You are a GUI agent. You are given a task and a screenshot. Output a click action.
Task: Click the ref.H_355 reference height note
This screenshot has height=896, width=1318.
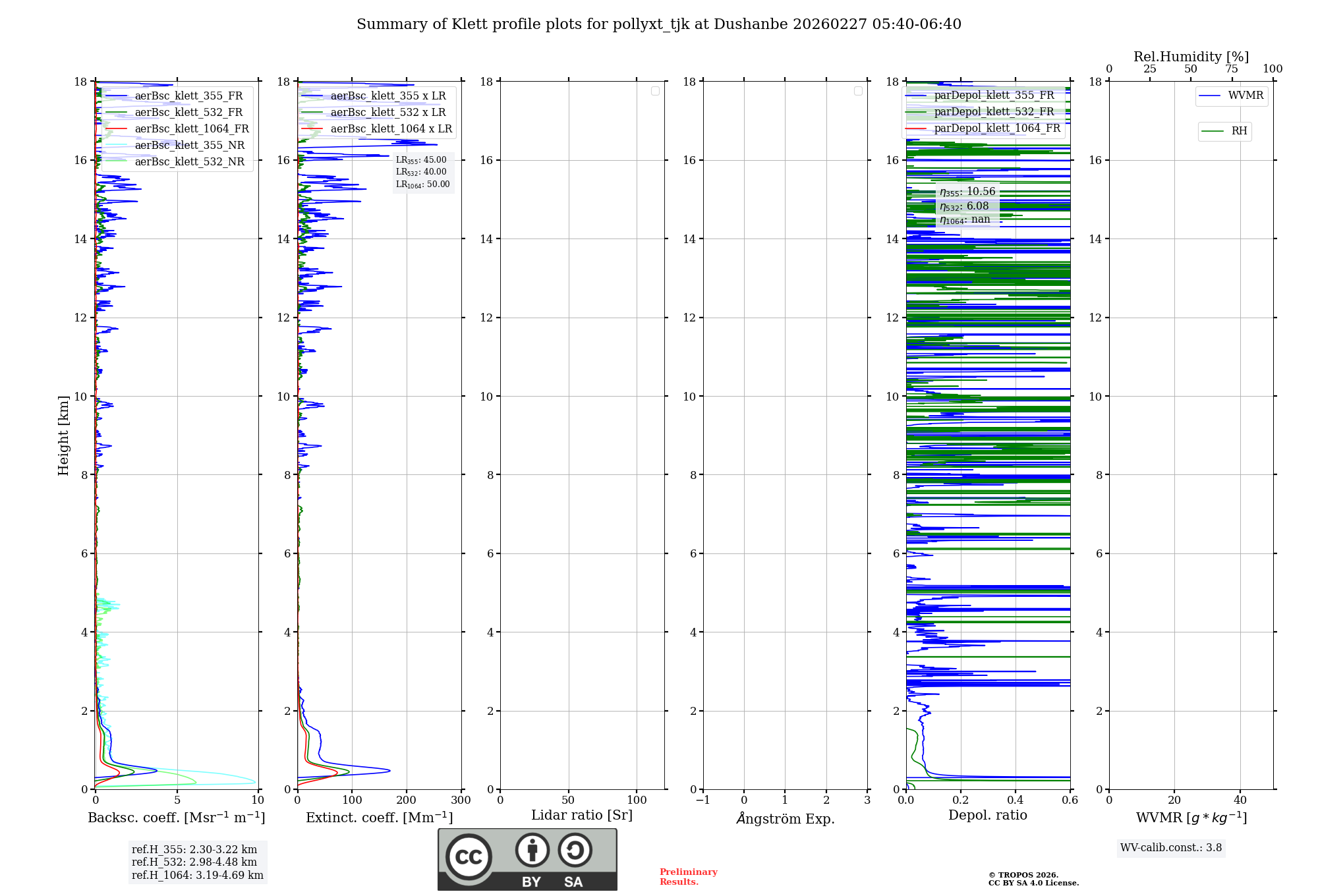[x=194, y=850]
